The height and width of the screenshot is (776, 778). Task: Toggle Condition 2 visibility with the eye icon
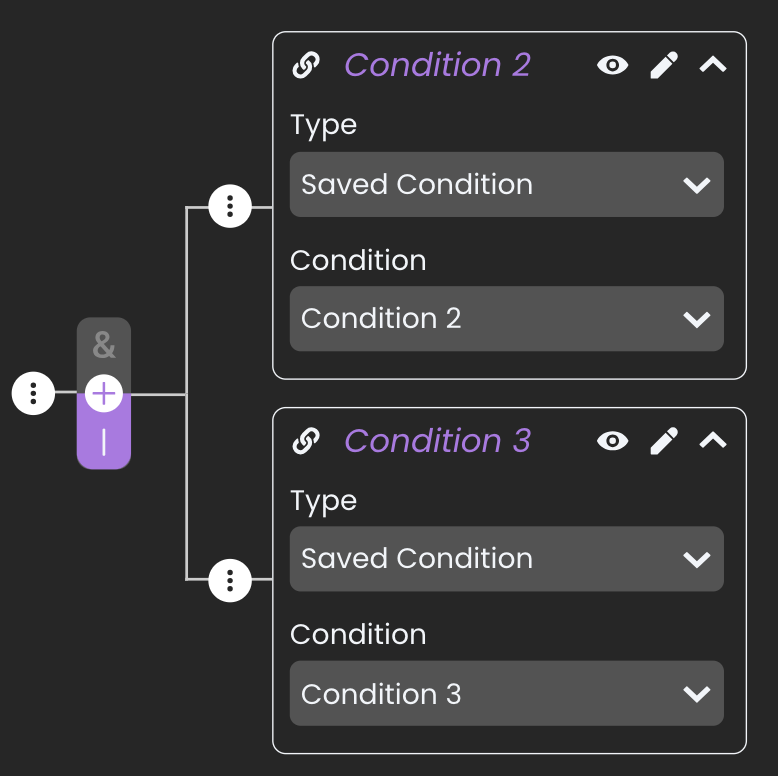(x=612, y=65)
